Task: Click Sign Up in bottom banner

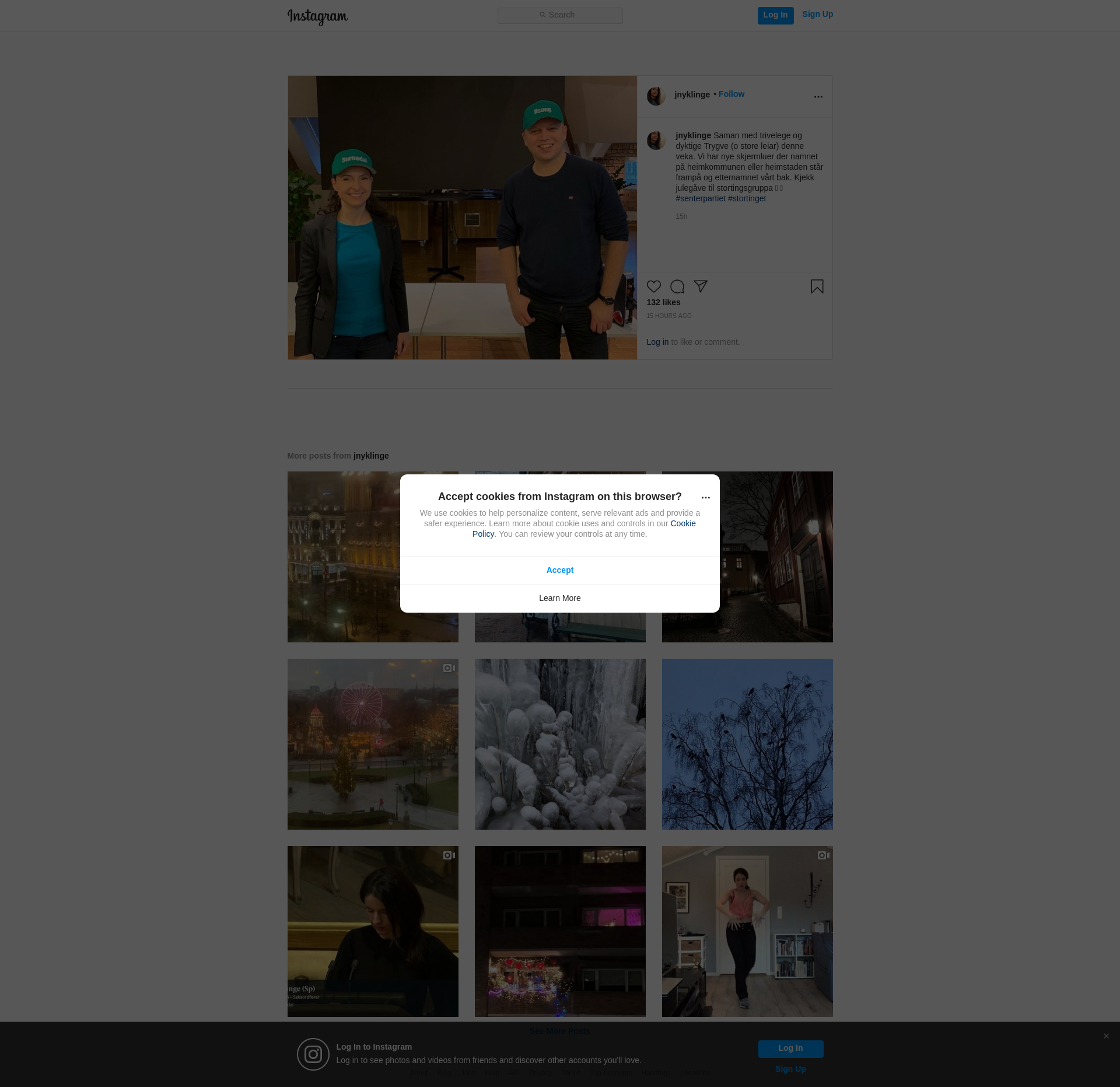Action: click(x=790, y=1069)
